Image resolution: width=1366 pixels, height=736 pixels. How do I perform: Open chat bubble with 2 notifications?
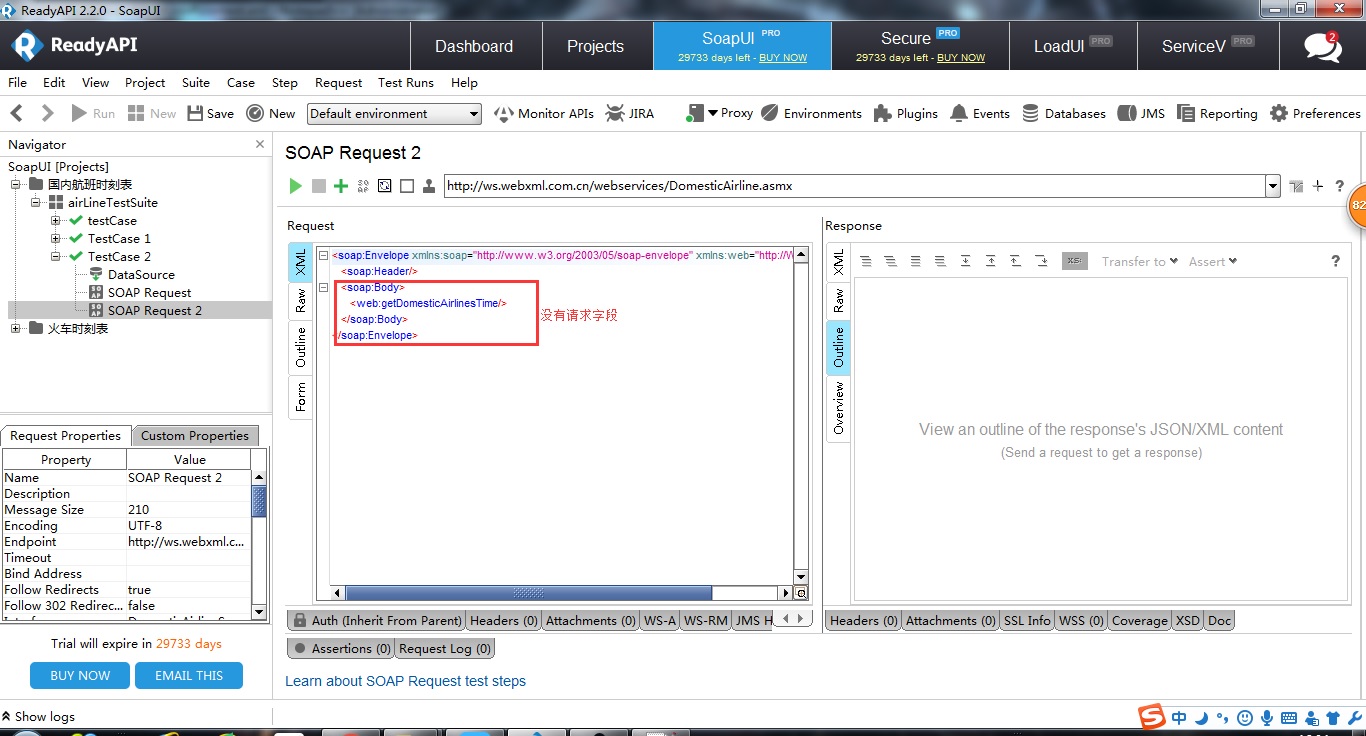pos(1322,46)
